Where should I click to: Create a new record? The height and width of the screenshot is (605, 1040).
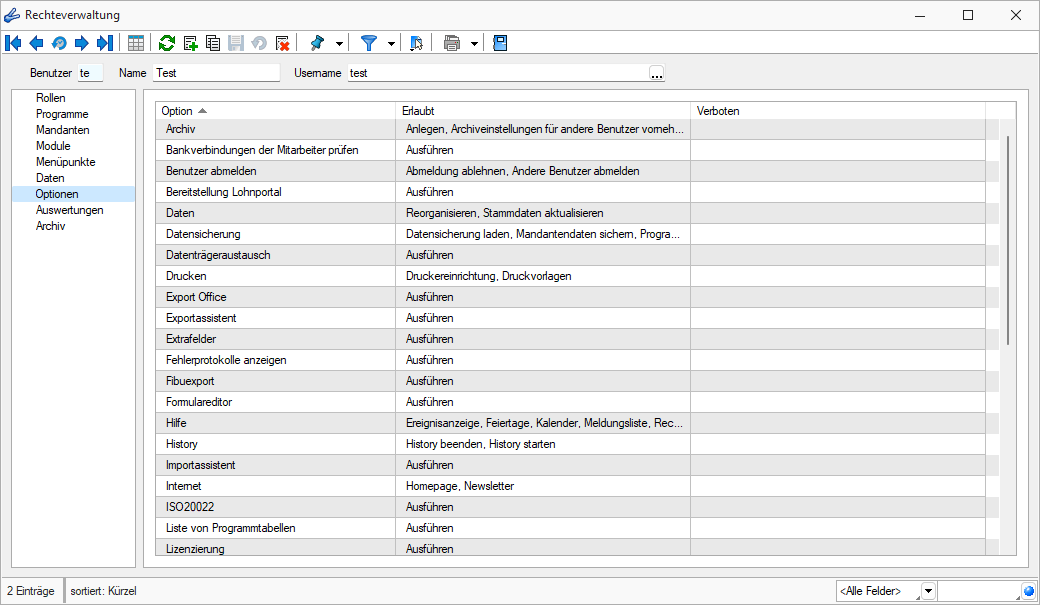click(190, 43)
